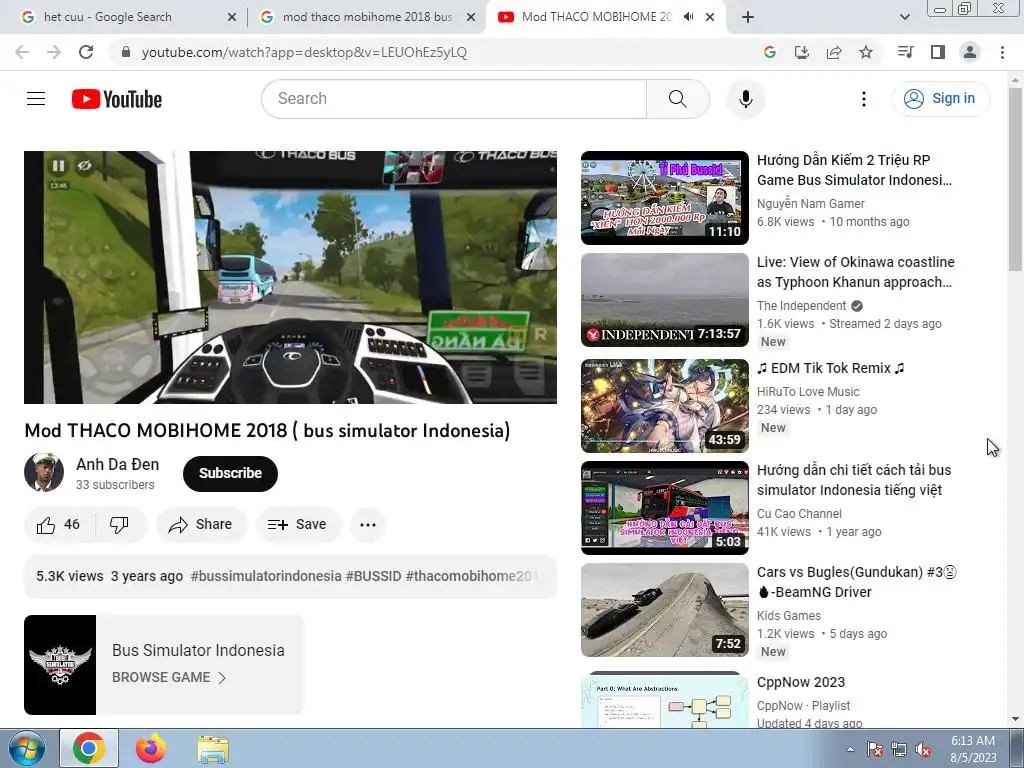Screen dimensions: 1024x768
Task: Click the address bar URL
Action: pyautogui.click(x=304, y=52)
